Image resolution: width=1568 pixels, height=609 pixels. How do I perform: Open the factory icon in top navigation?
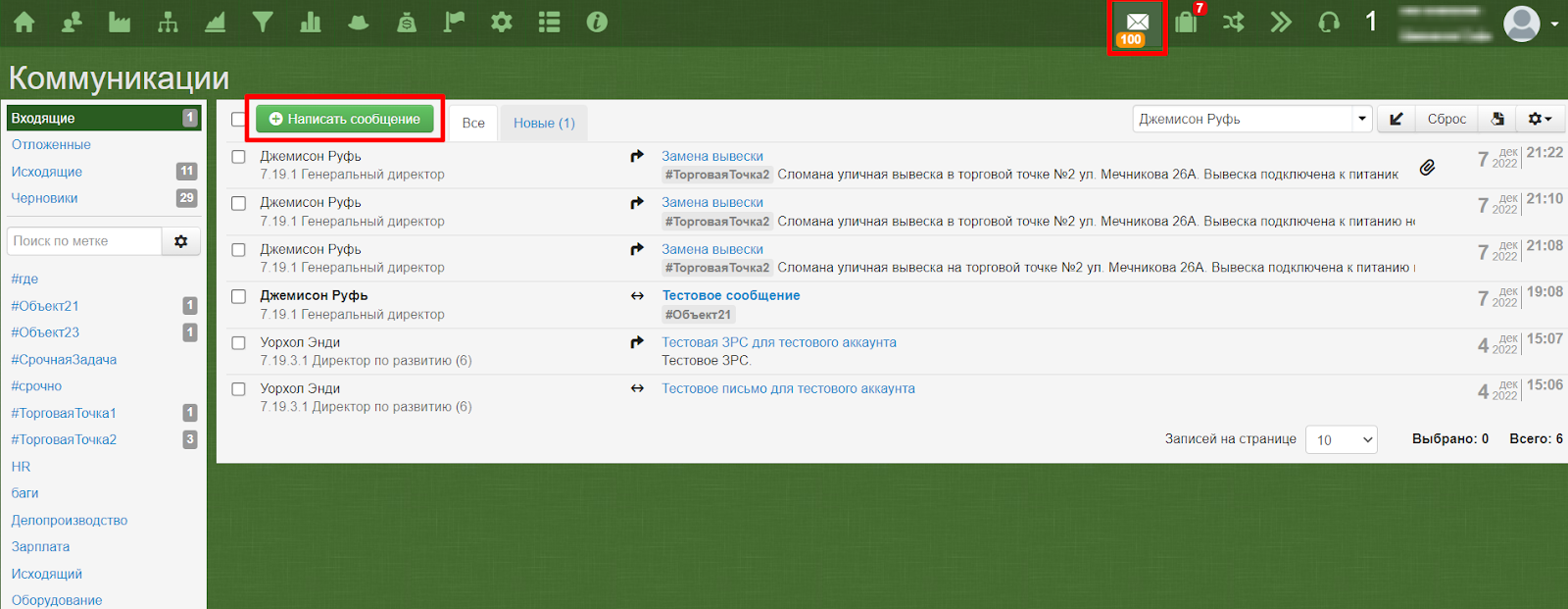120,22
